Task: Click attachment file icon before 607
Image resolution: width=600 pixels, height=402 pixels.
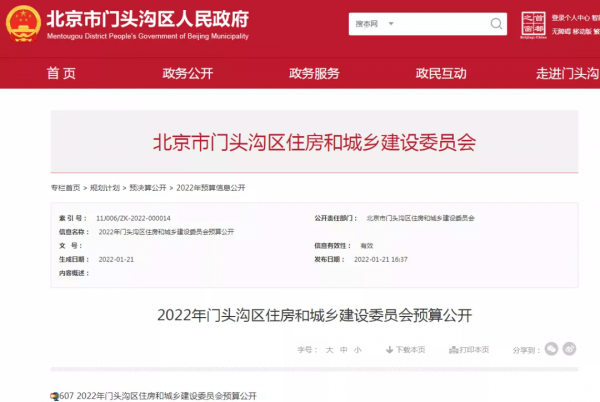Action: [x=55, y=396]
